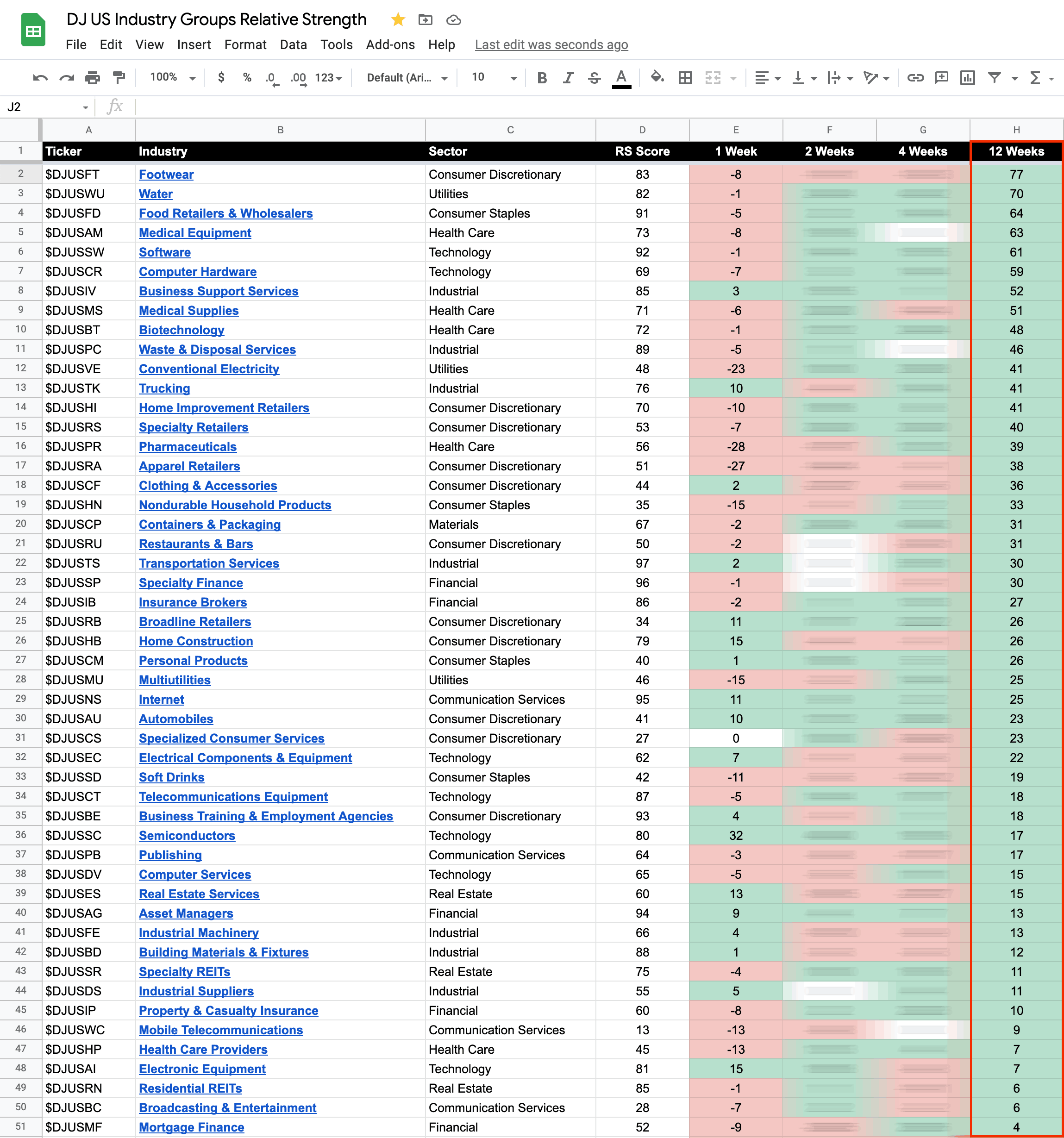The height and width of the screenshot is (1138, 1064).
Task: Select the Internet industry link
Action: tap(162, 700)
